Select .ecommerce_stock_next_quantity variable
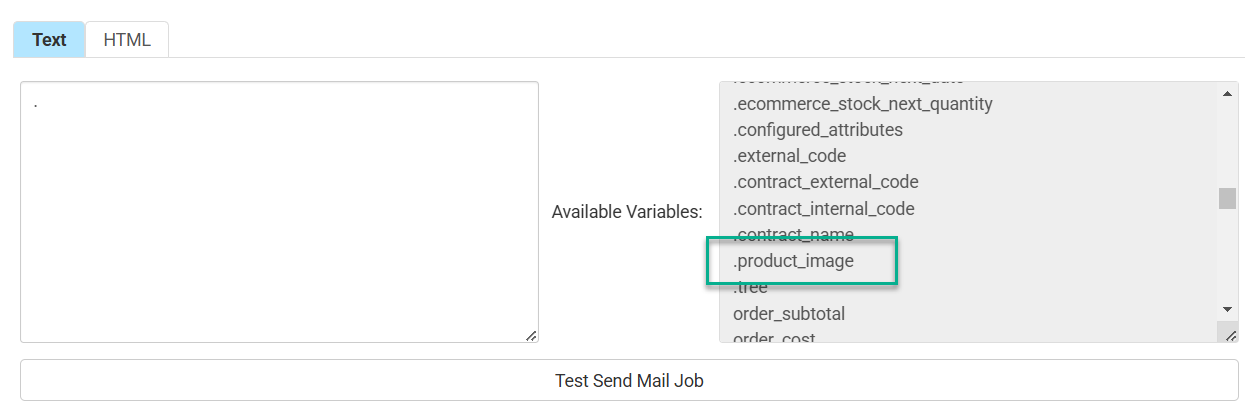 click(x=862, y=104)
